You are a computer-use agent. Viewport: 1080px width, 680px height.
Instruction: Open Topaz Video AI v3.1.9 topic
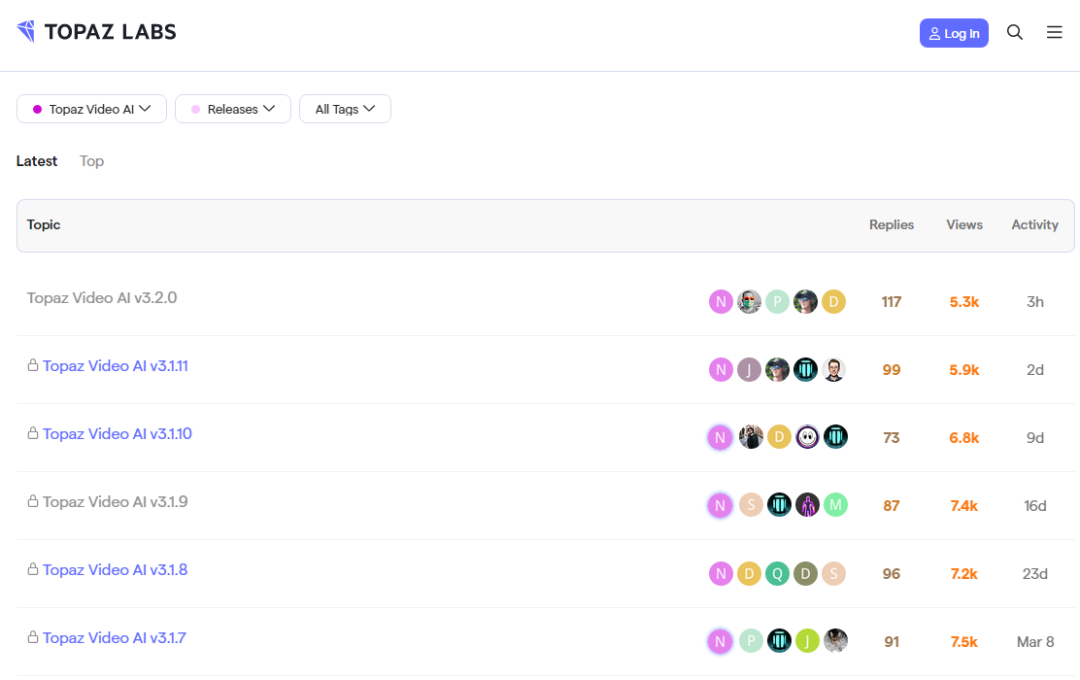(115, 502)
